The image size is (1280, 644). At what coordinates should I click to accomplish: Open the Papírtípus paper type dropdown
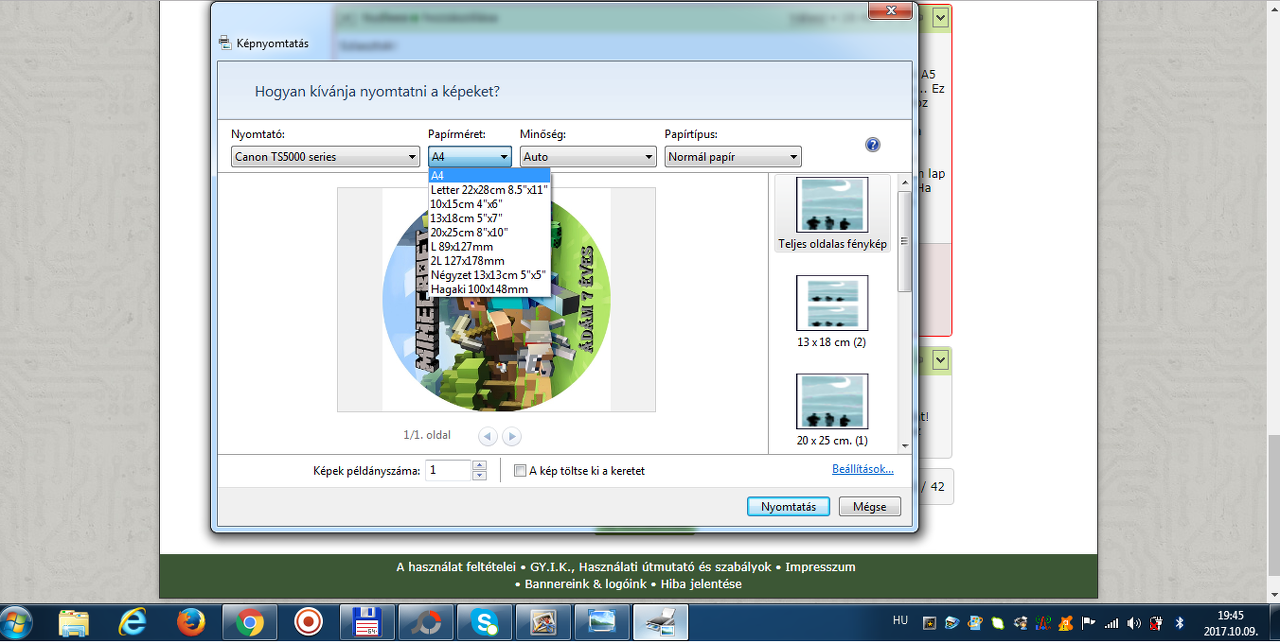point(733,157)
